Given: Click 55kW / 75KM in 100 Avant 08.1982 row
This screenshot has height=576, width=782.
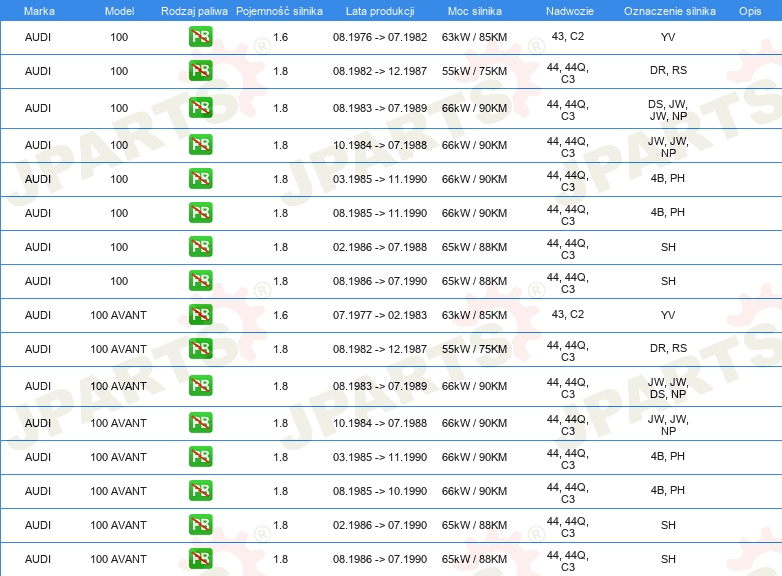Looking at the screenshot, I should (x=474, y=349).
